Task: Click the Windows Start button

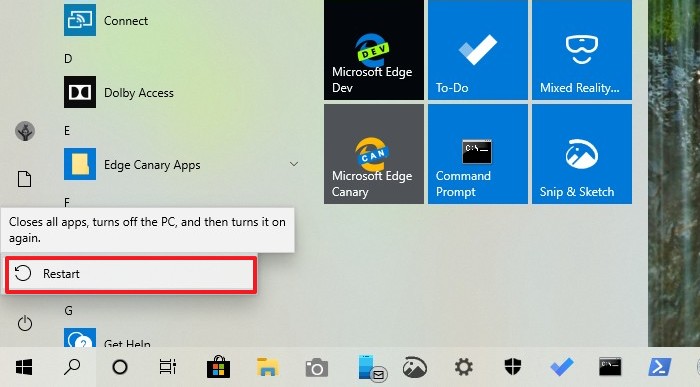Action: pyautogui.click(x=24, y=367)
